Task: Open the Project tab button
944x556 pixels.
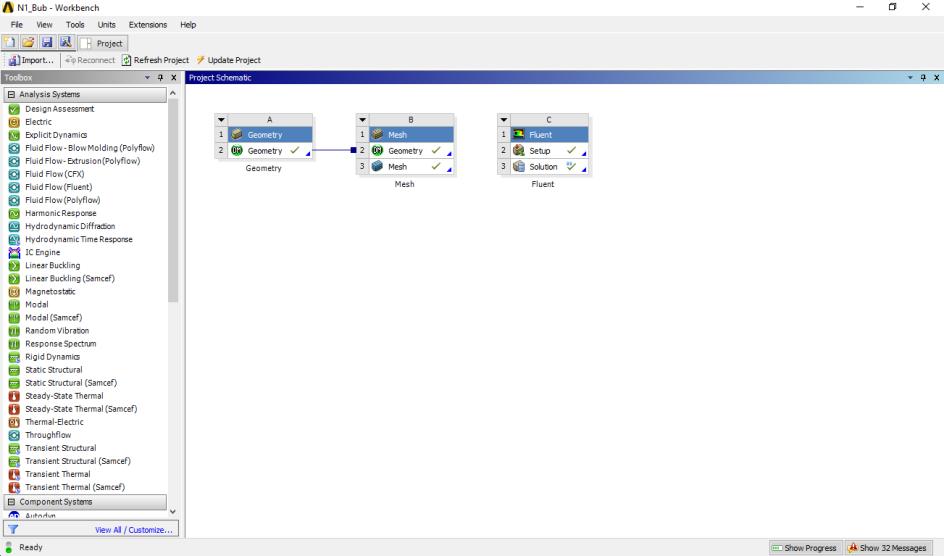Action: click(103, 43)
